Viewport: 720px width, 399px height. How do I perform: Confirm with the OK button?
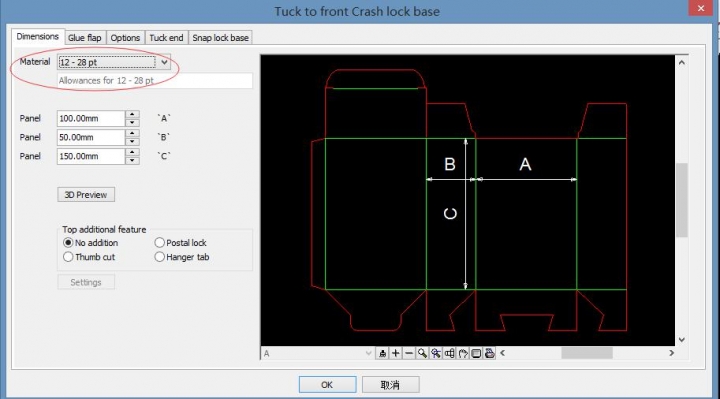[x=327, y=385]
